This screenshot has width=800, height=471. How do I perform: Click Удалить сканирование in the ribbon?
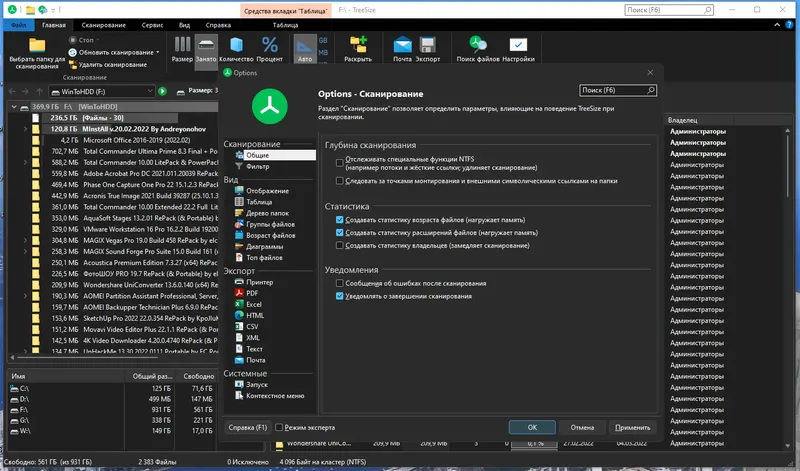point(108,65)
